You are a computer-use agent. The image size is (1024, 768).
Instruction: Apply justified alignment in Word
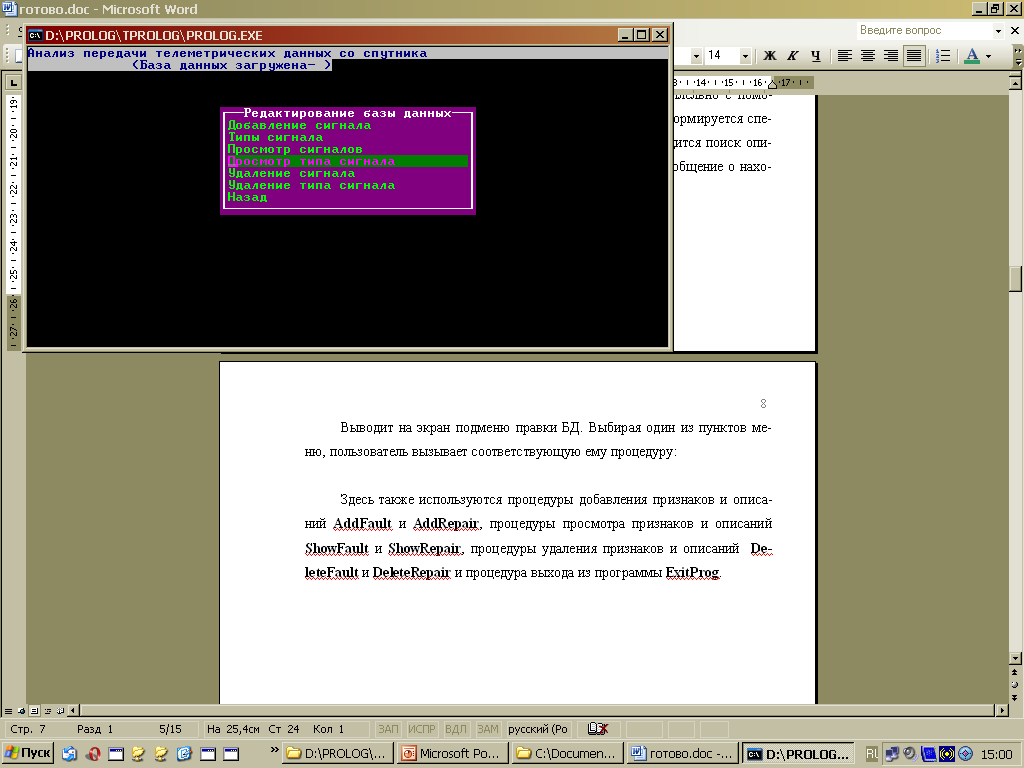[x=914, y=56]
